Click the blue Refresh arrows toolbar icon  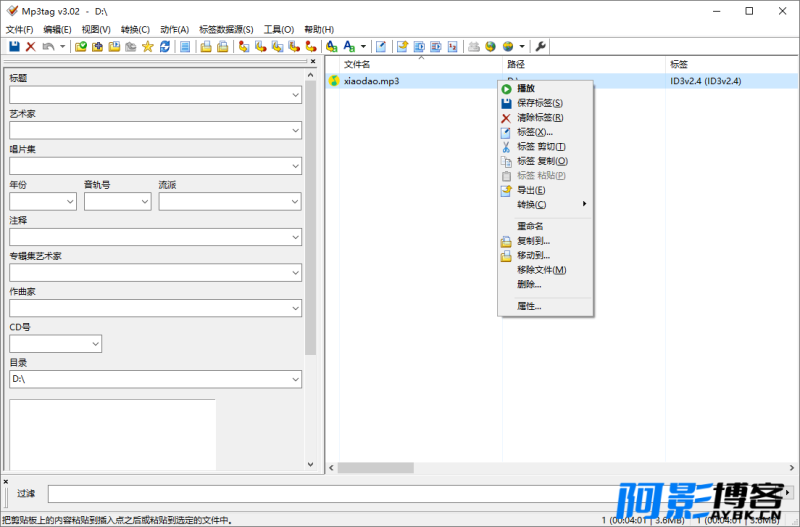coord(164,46)
